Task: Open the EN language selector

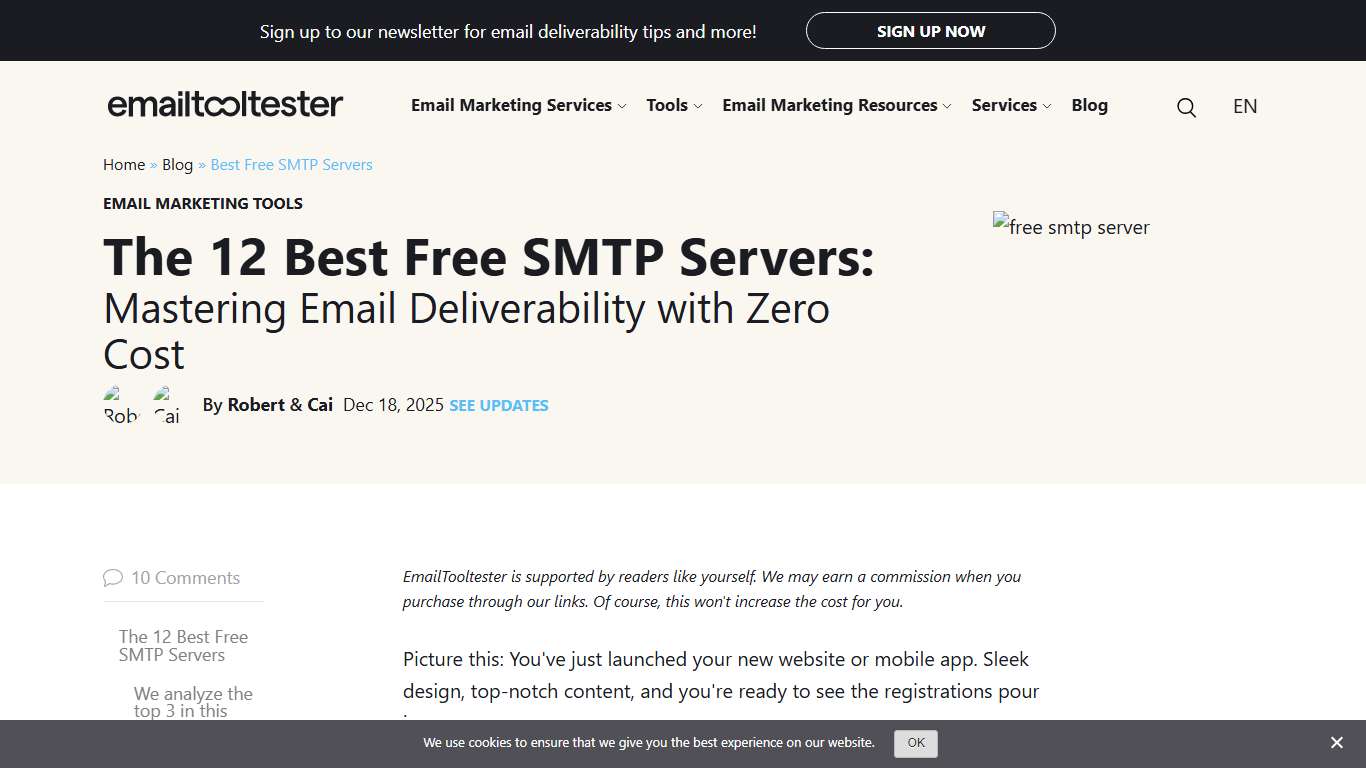Action: click(1245, 106)
